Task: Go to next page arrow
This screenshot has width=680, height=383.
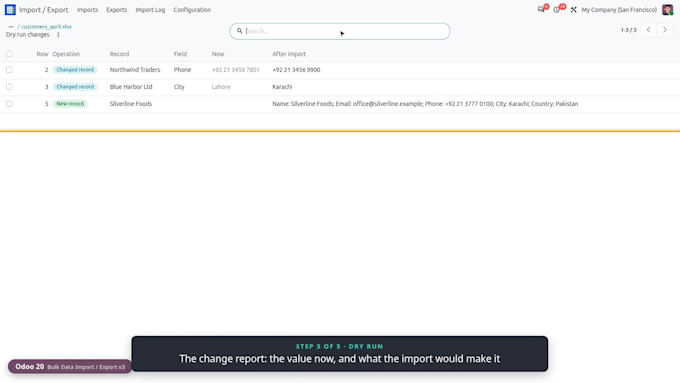Action: click(665, 30)
